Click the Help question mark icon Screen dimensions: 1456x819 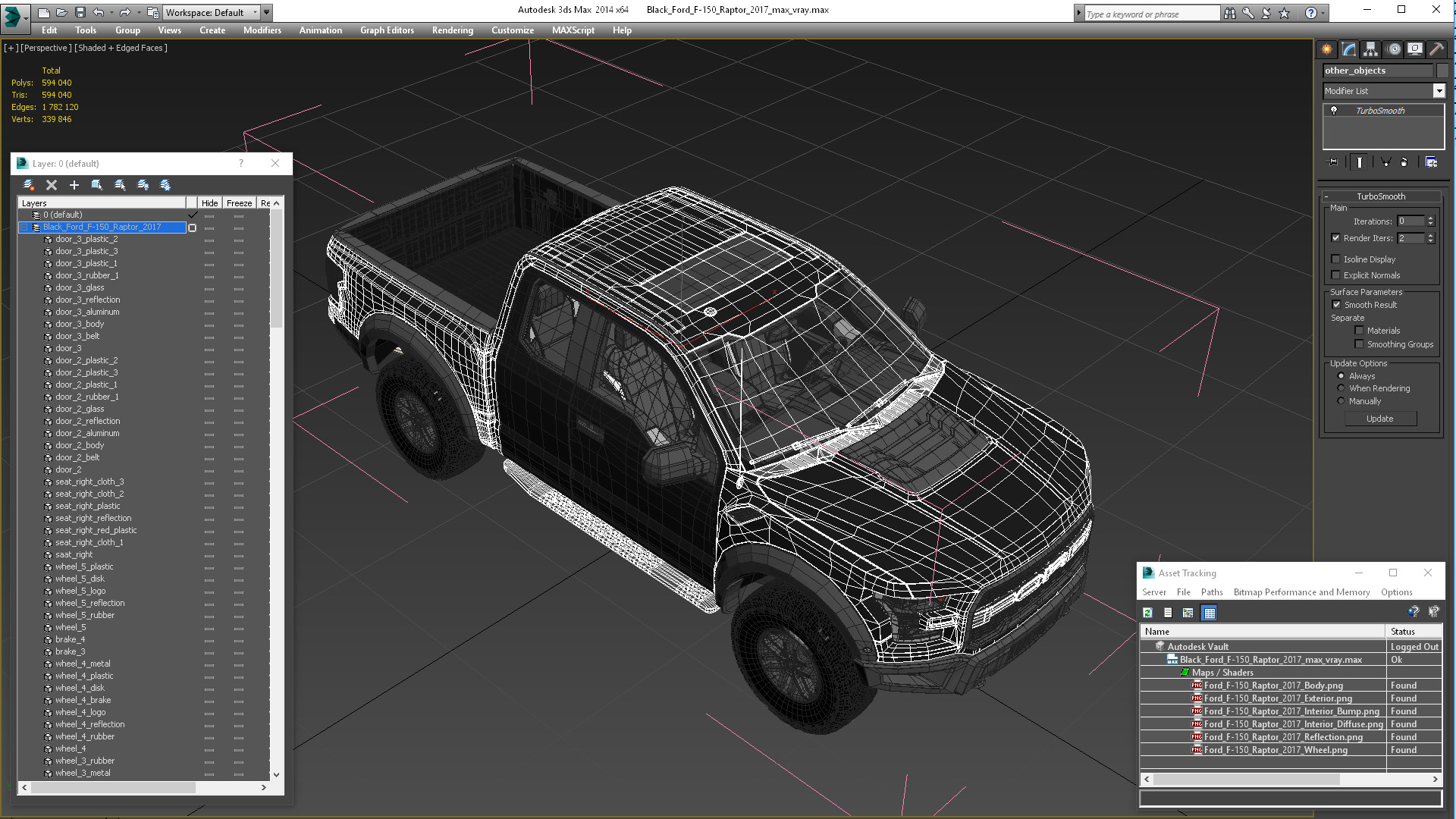click(x=1310, y=13)
